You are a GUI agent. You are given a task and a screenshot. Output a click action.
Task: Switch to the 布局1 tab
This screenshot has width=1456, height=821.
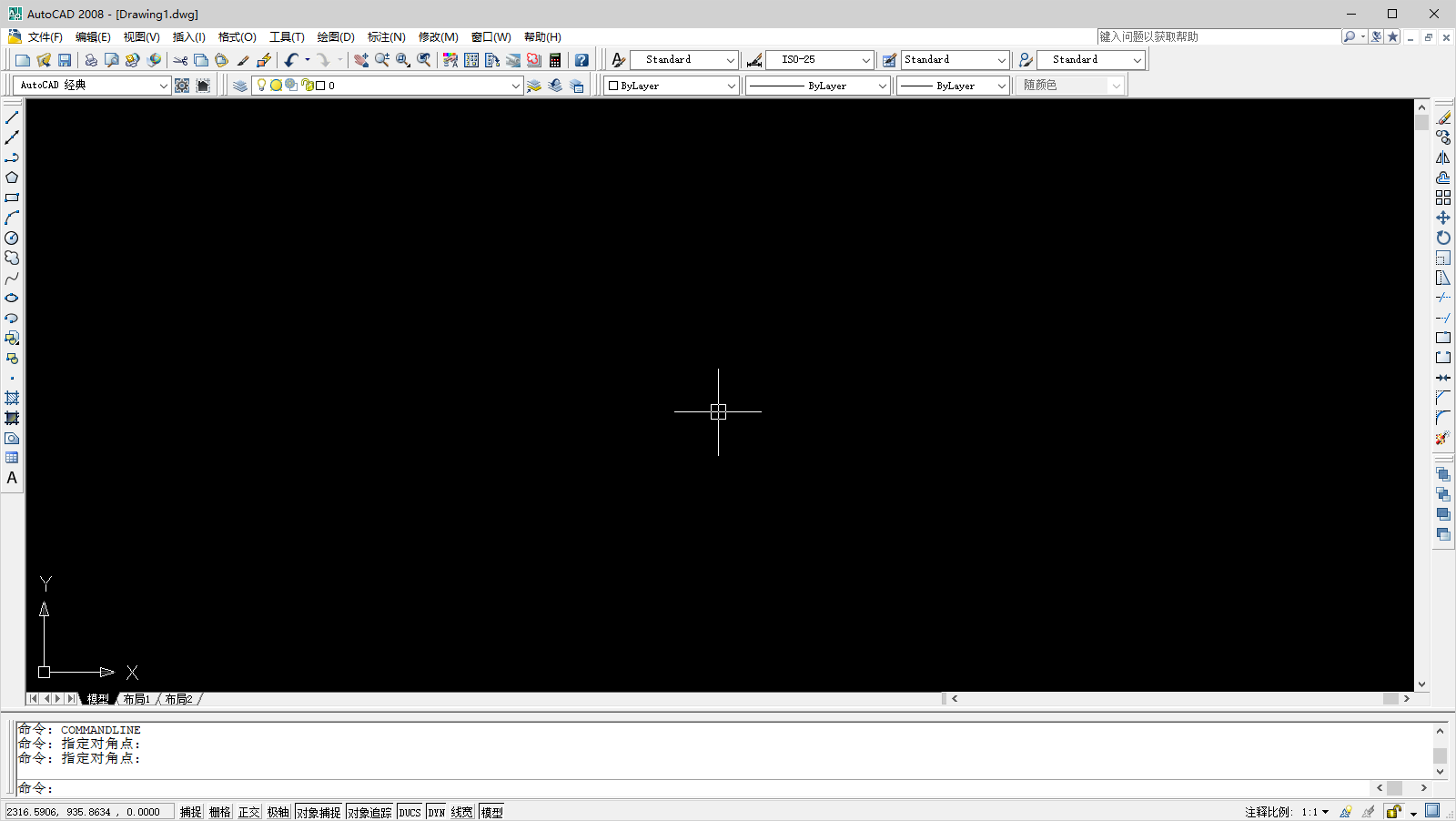136,698
